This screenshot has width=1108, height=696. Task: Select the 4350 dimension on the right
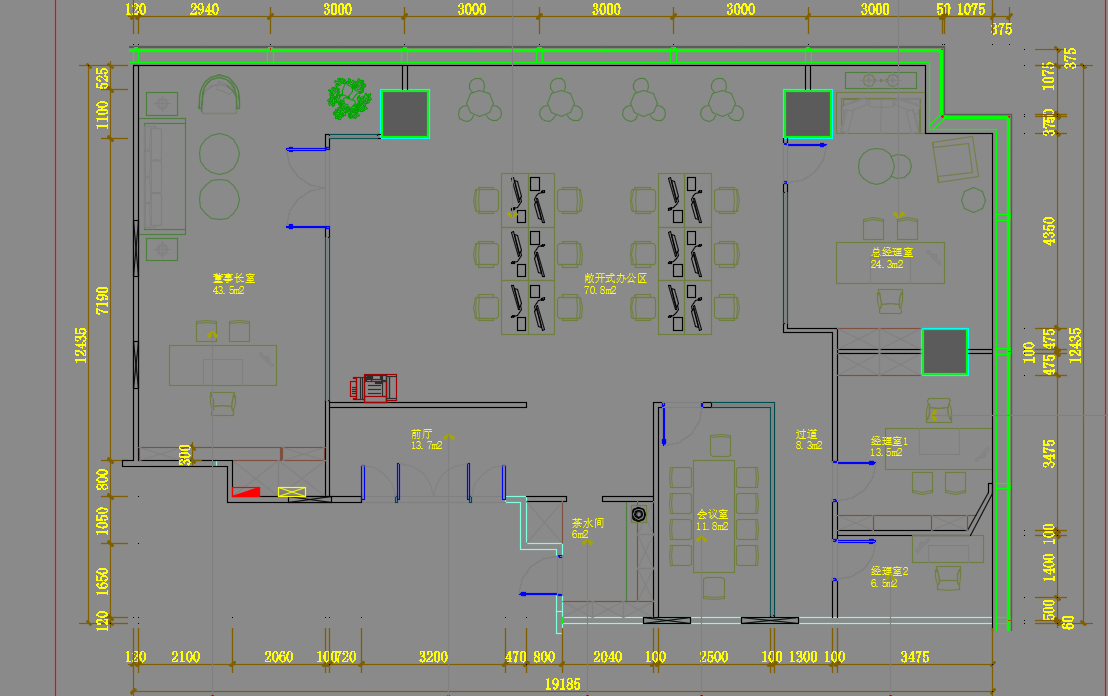click(x=1048, y=231)
